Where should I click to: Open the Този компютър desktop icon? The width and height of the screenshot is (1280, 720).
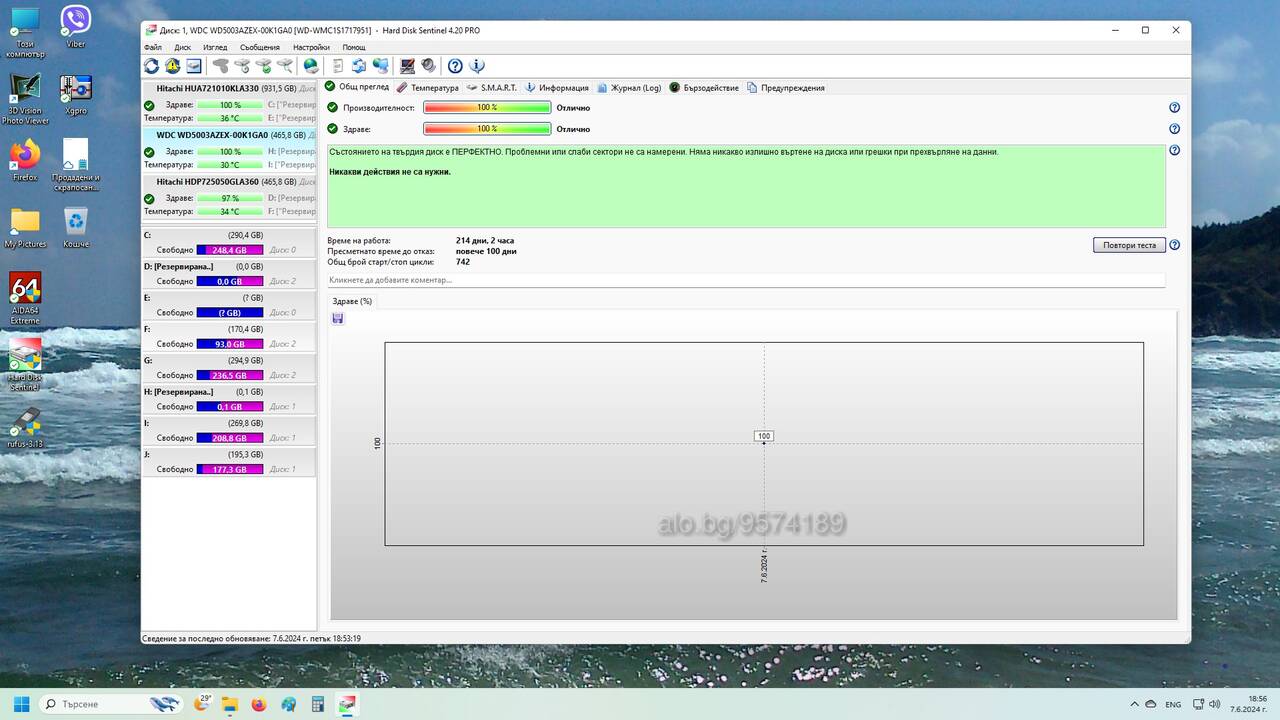pos(25,32)
